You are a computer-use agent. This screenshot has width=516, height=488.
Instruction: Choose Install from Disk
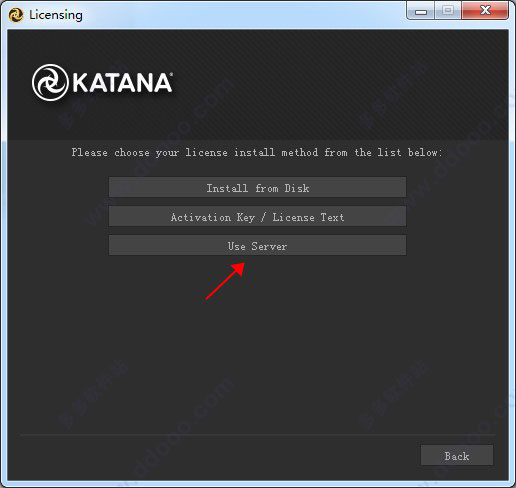coord(257,187)
